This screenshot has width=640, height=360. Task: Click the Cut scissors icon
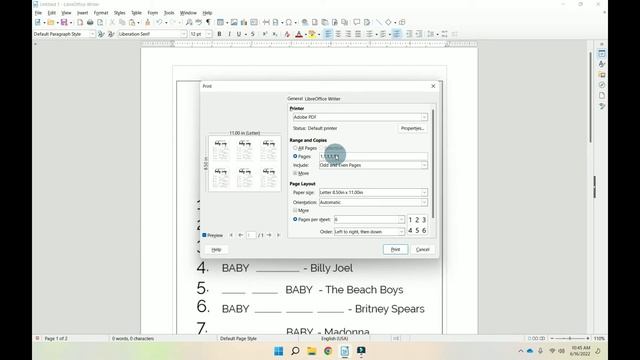pyautogui.click(x=112, y=22)
